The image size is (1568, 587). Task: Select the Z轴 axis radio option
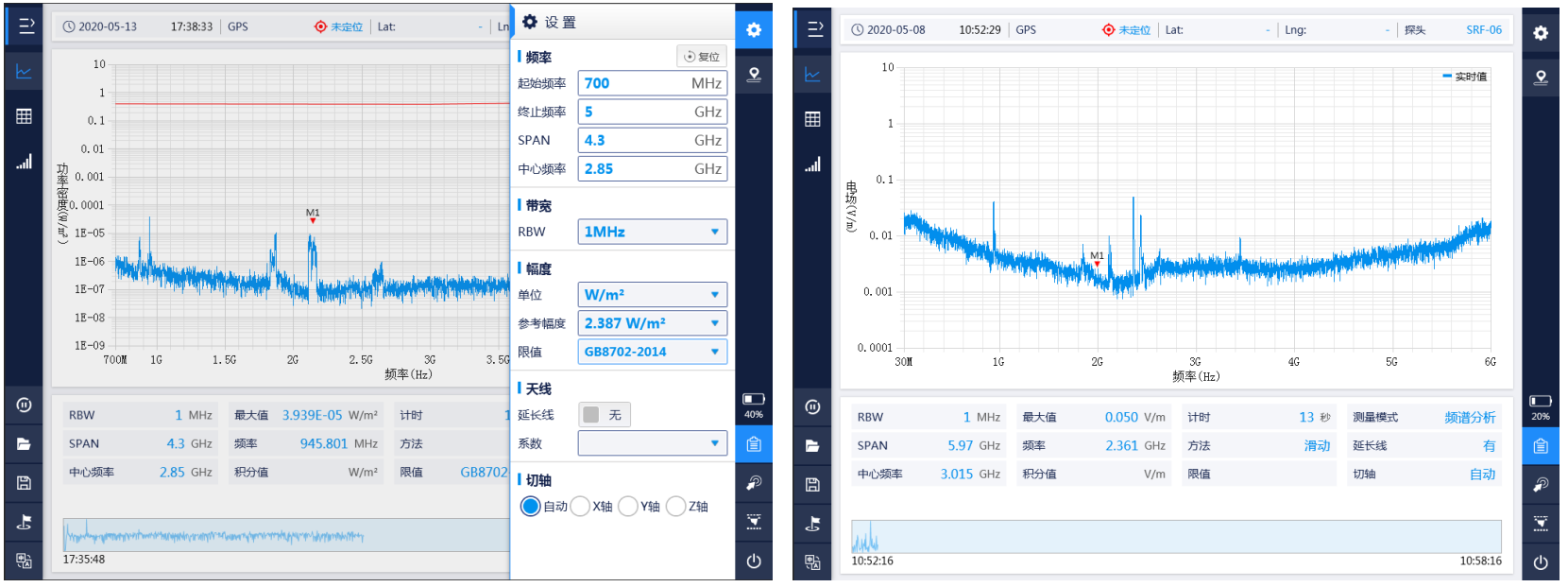click(x=675, y=507)
